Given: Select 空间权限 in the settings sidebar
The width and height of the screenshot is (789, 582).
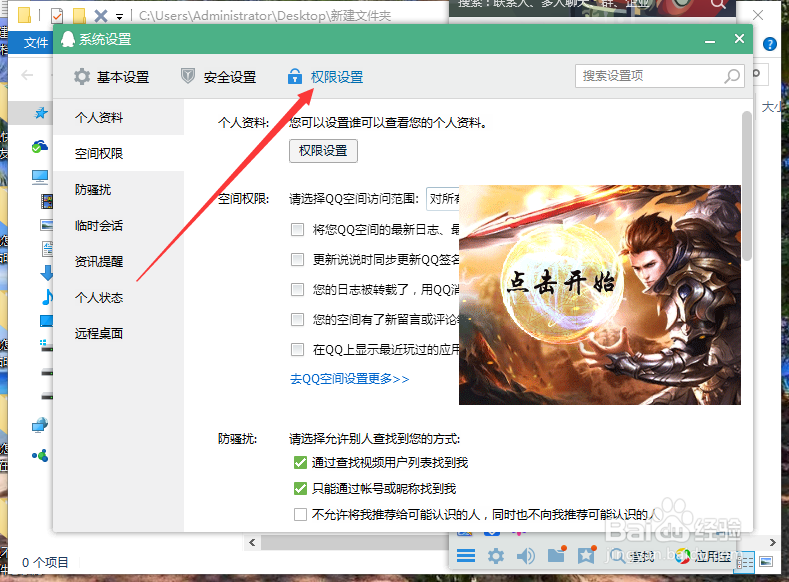Looking at the screenshot, I should 119,153.
